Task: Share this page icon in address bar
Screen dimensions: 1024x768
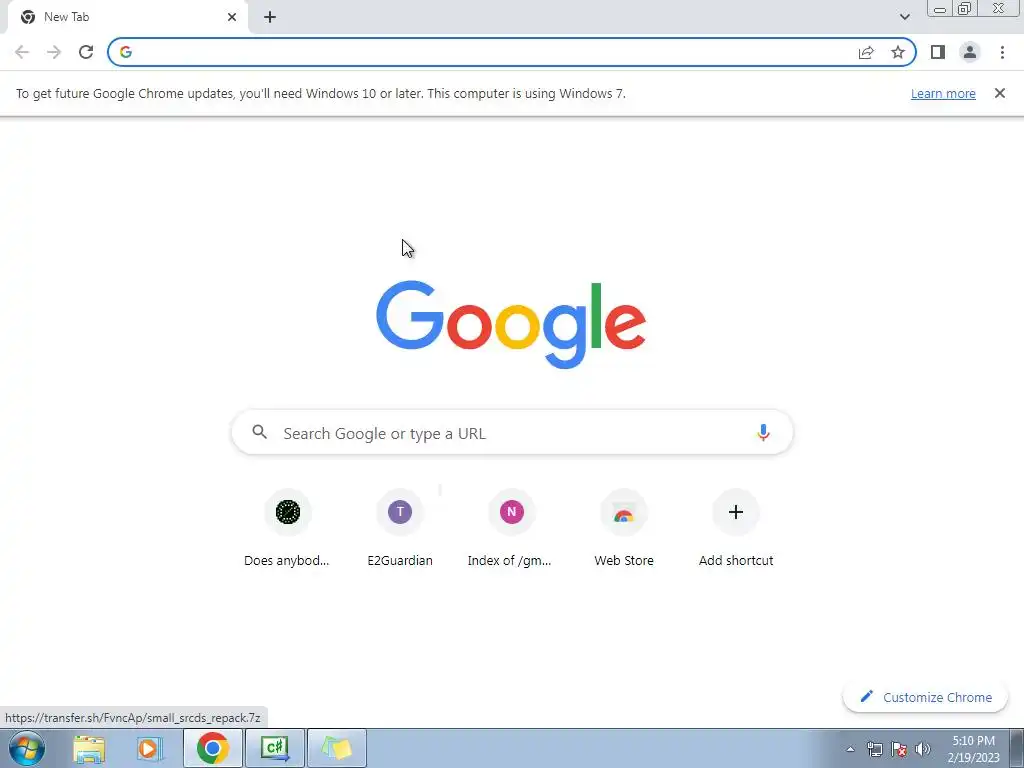Action: (866, 52)
